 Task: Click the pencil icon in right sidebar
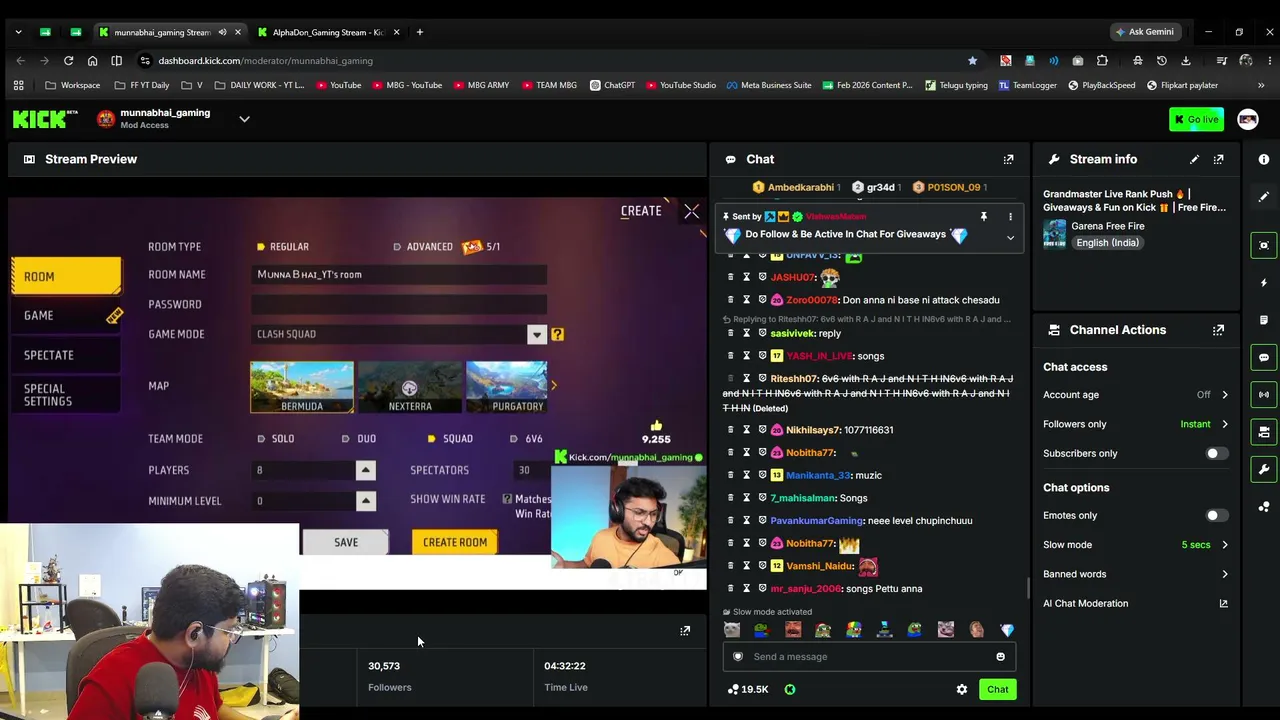pyautogui.click(x=1264, y=197)
